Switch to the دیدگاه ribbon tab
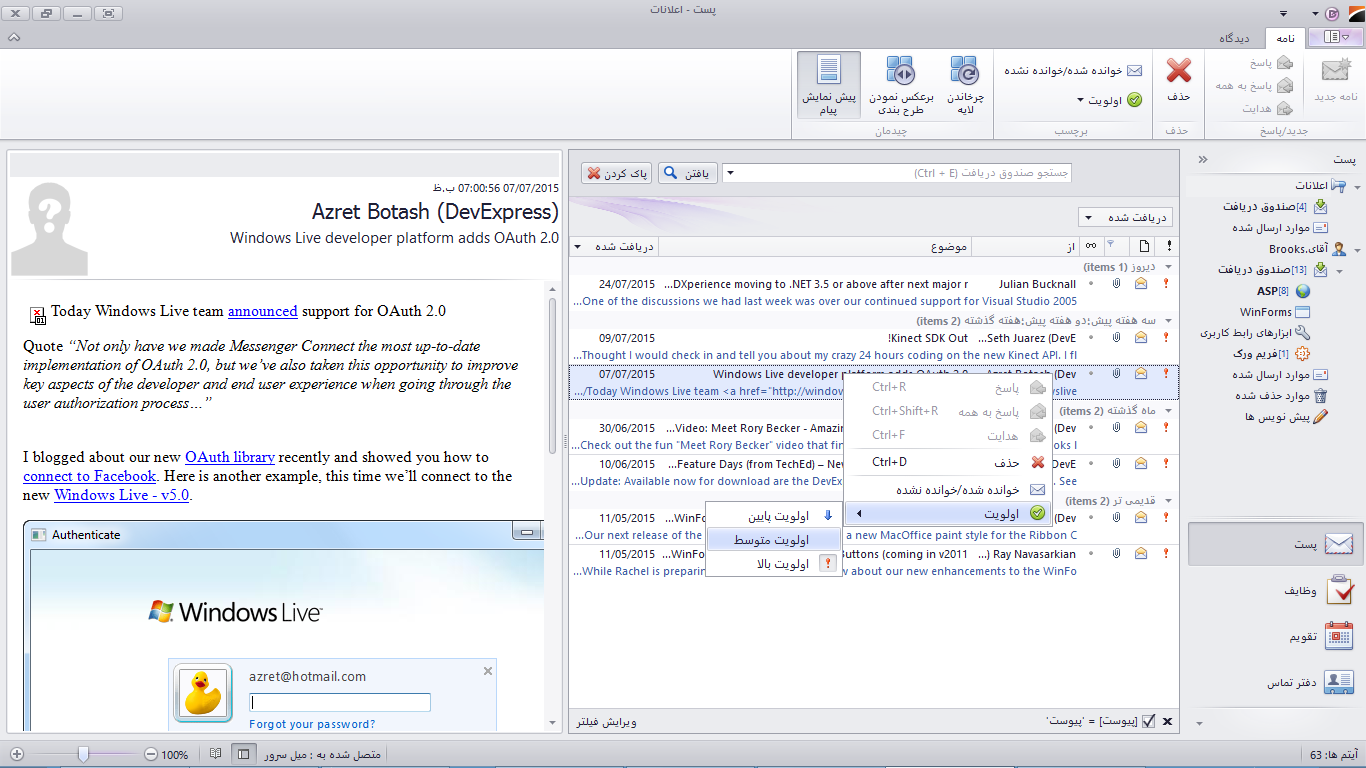 (x=1235, y=38)
